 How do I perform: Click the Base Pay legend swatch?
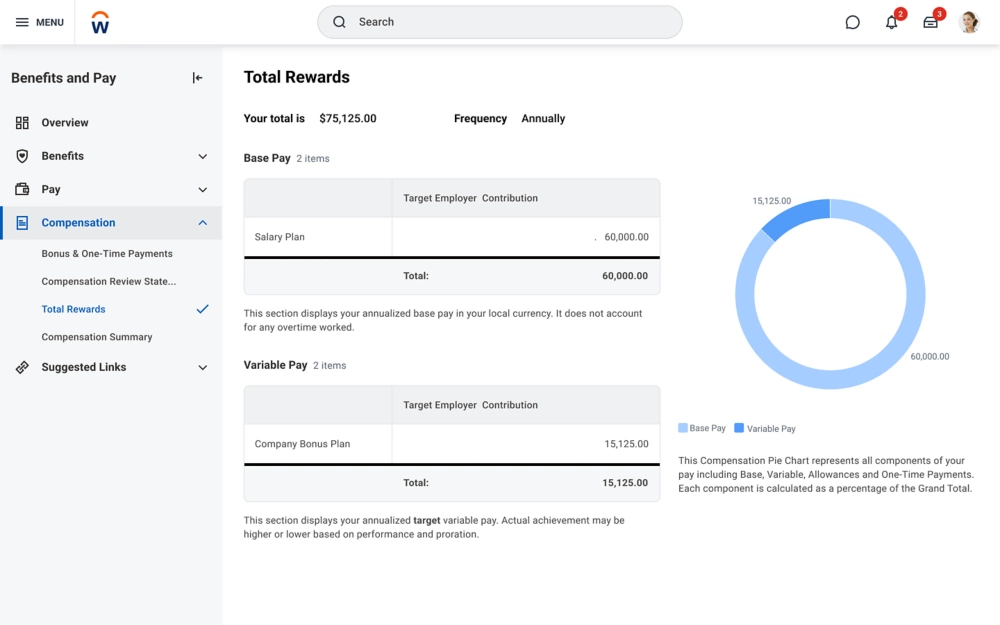[683, 428]
